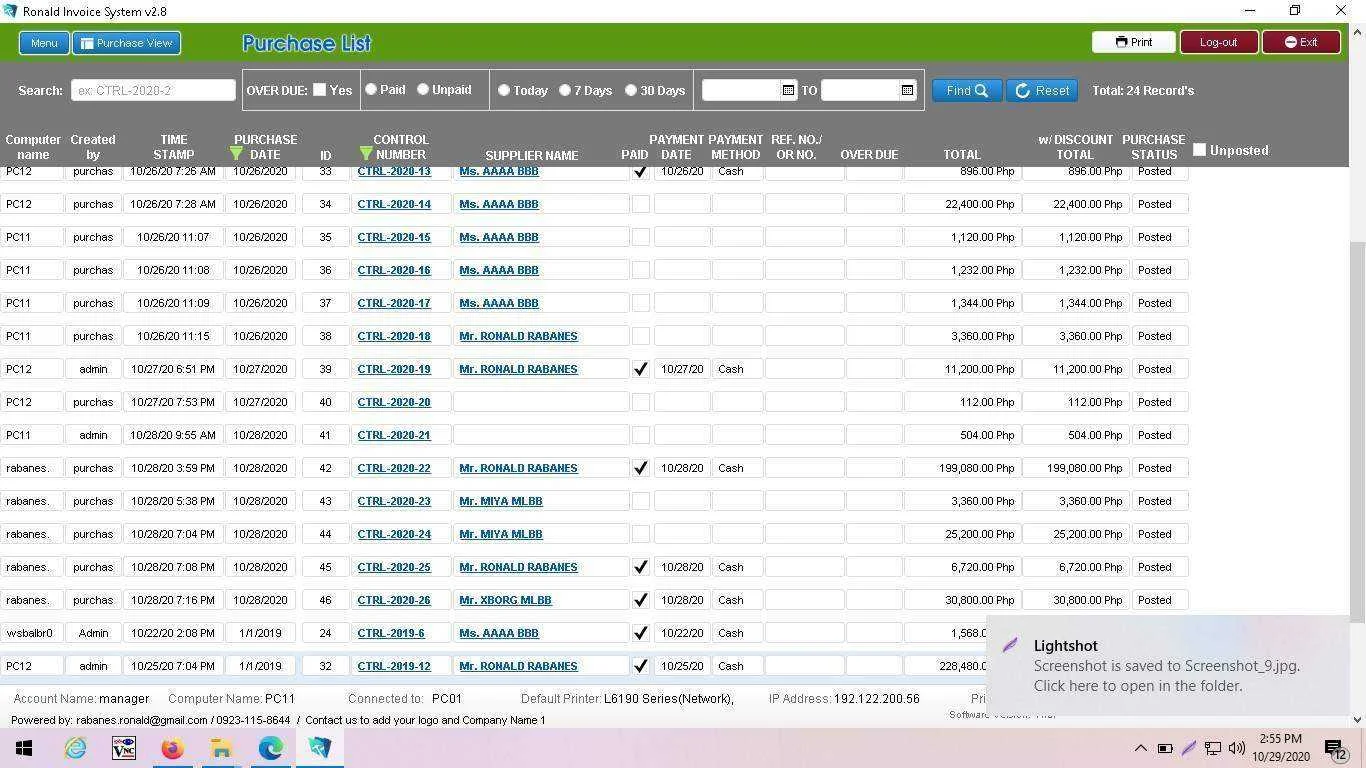
Task: Open the end date calendar picker
Action: point(907,90)
